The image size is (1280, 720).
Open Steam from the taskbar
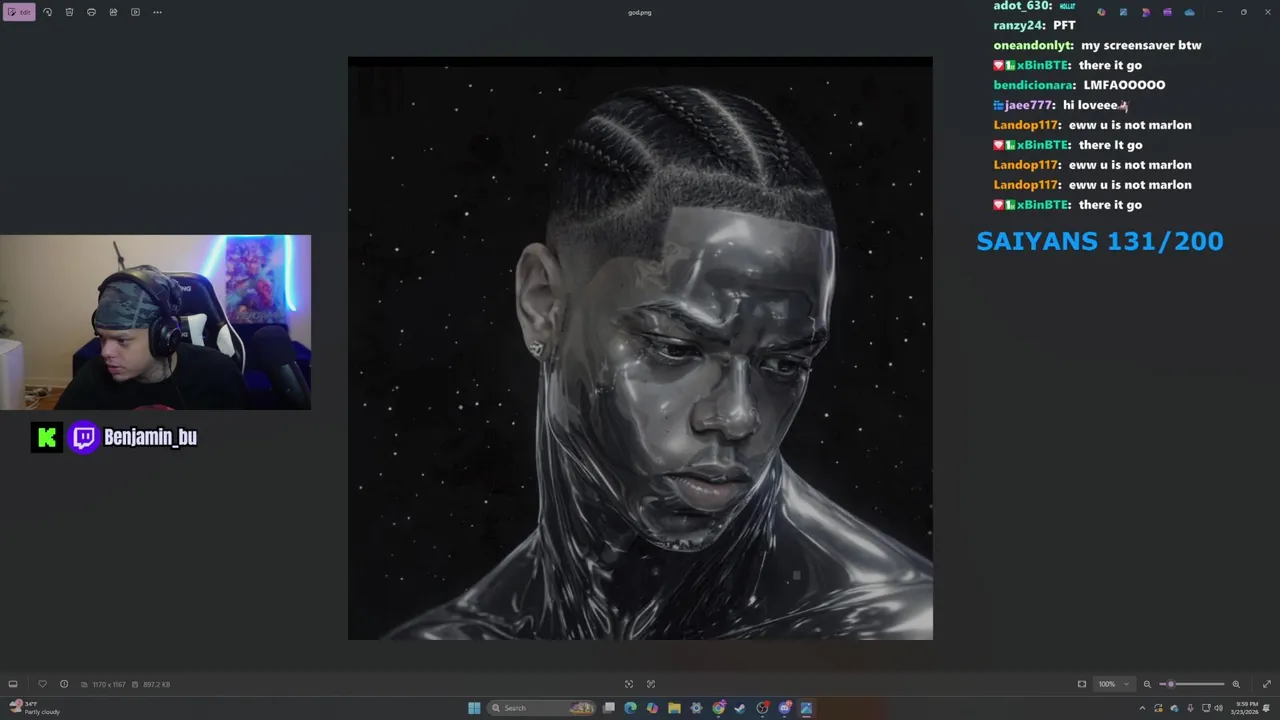[740, 708]
